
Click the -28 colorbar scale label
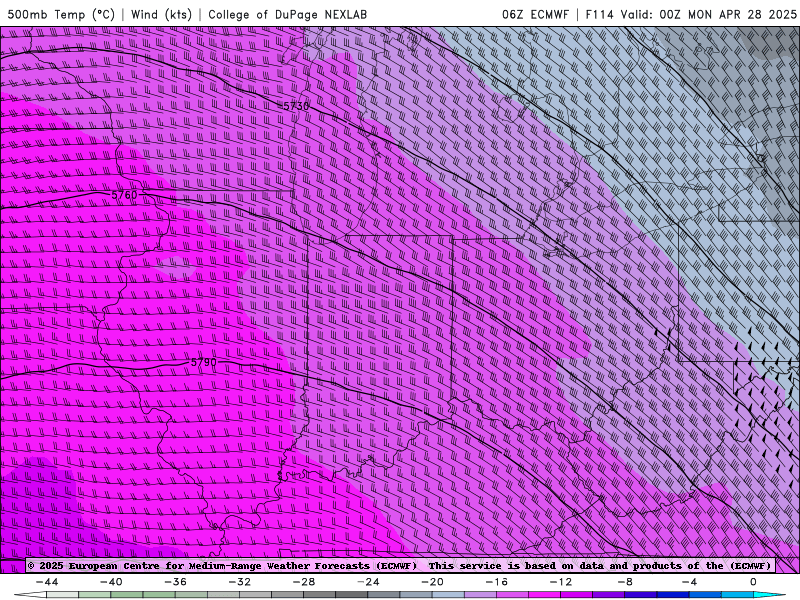304,582
